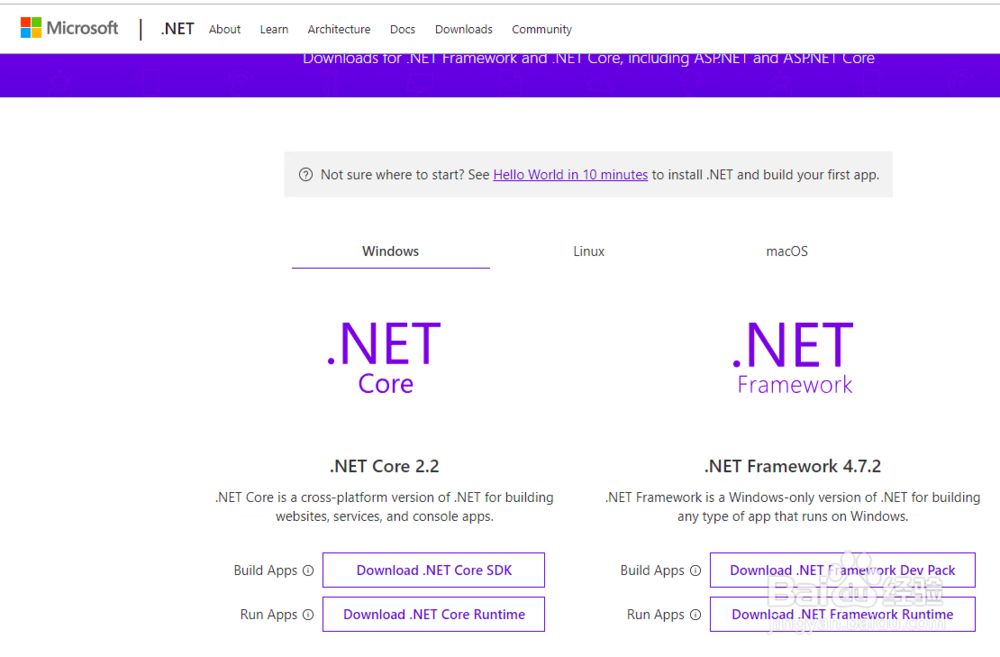The width and height of the screenshot is (1000, 657).
Task: Click the .NET Core purple logo
Action: coord(384,355)
